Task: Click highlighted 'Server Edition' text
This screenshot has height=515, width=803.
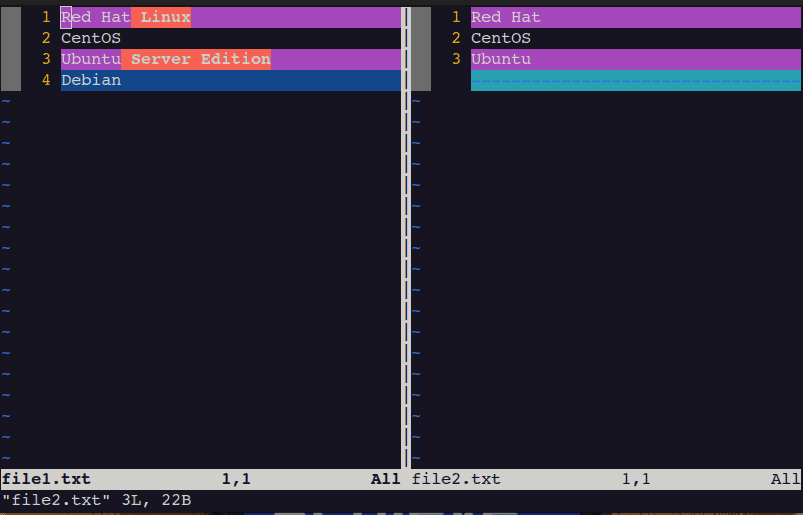Action: (201, 59)
